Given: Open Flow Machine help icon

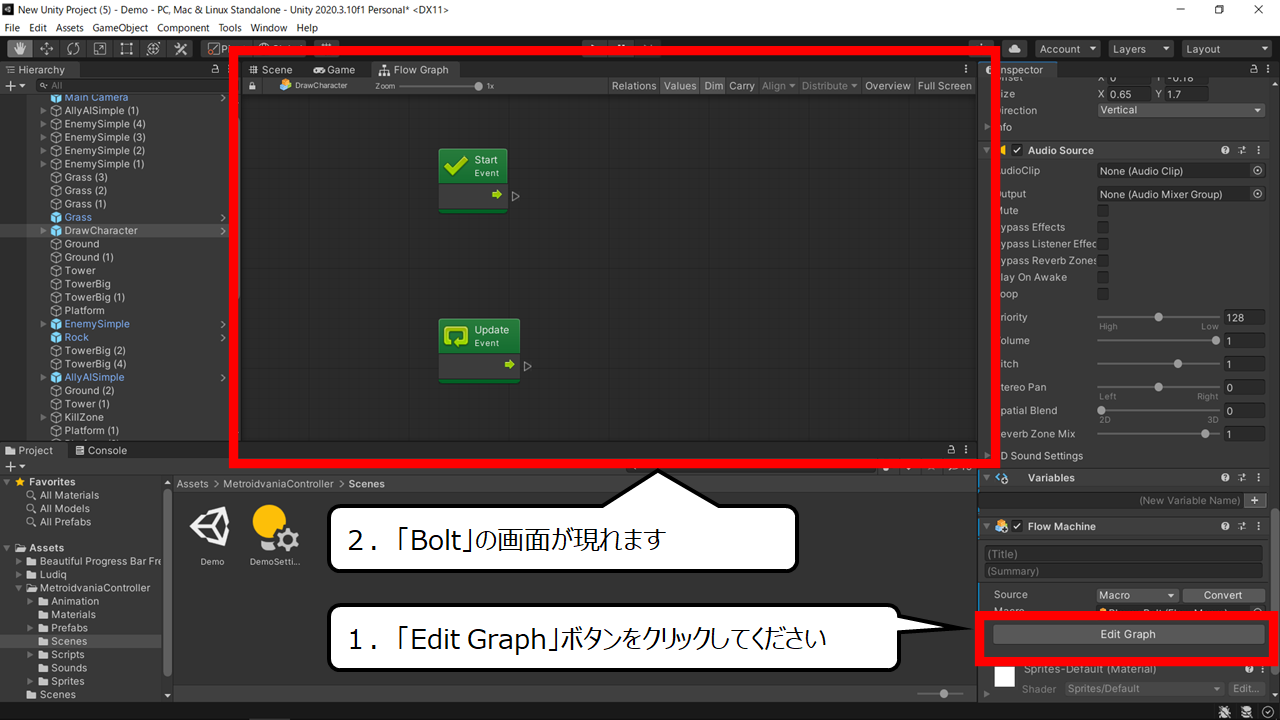Looking at the screenshot, I should click(x=1225, y=526).
